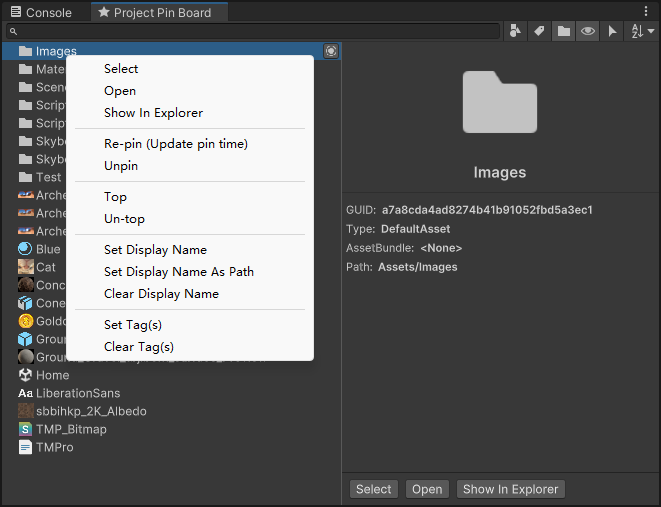The image size is (661, 507).
Task: Click the sbbihkp_2K_Albedo texture thumbnail
Action: click(x=25, y=411)
